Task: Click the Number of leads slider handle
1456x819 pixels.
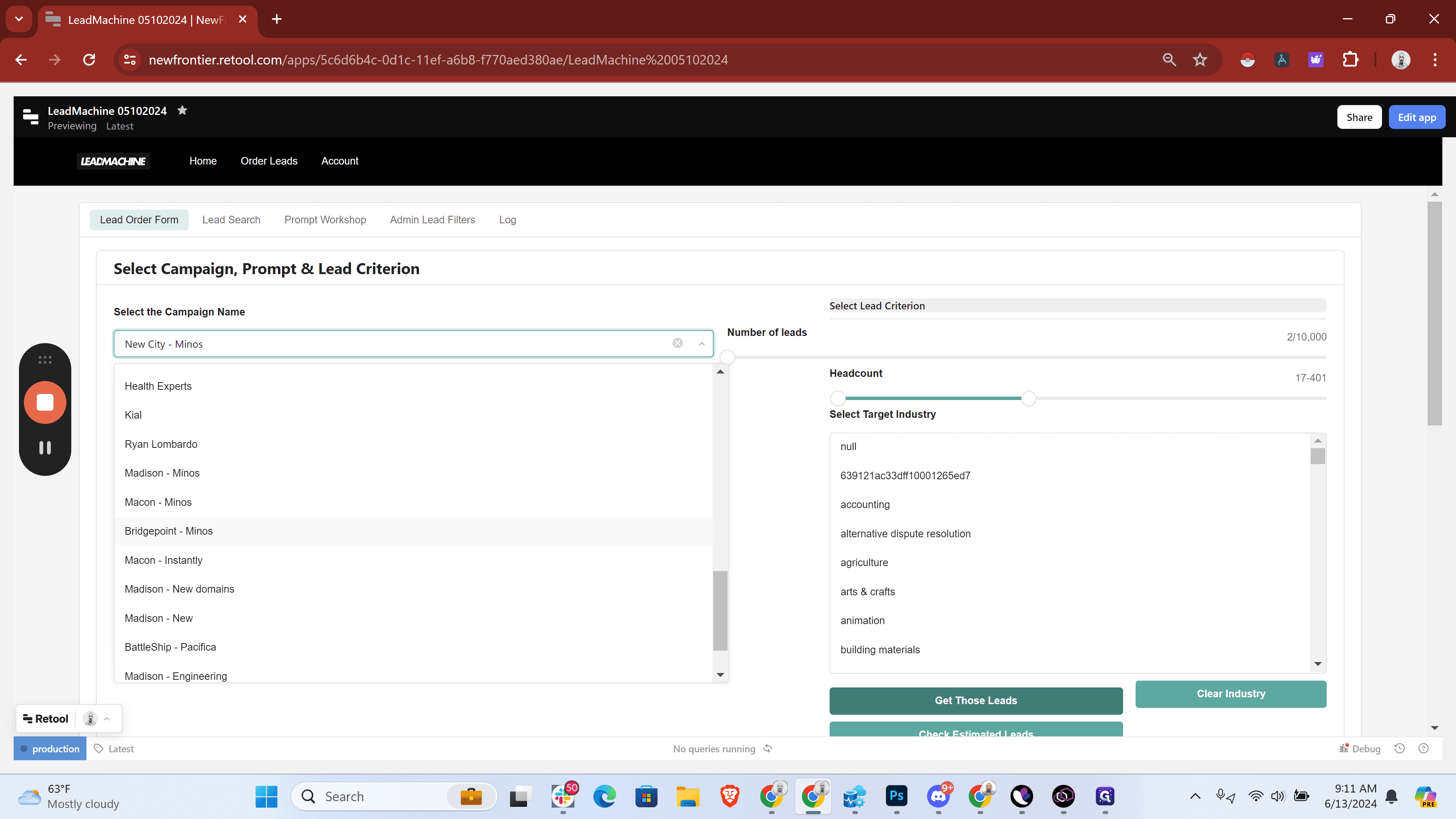Action: click(x=728, y=357)
